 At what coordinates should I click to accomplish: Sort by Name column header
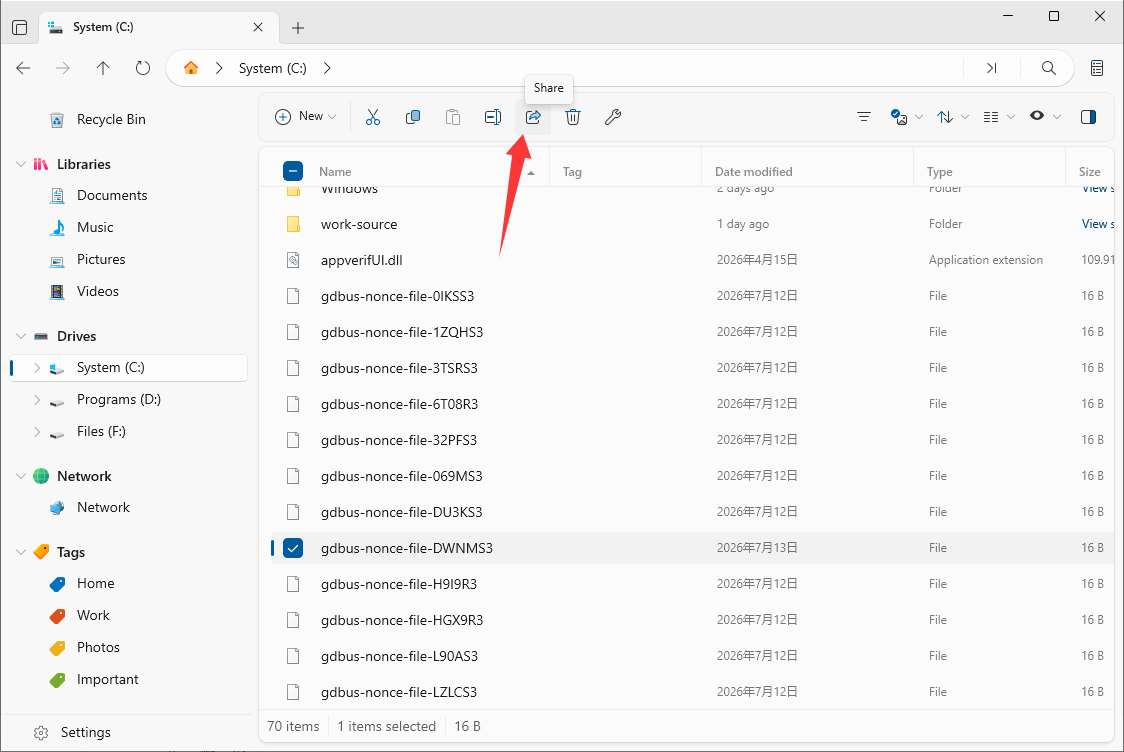[335, 172]
